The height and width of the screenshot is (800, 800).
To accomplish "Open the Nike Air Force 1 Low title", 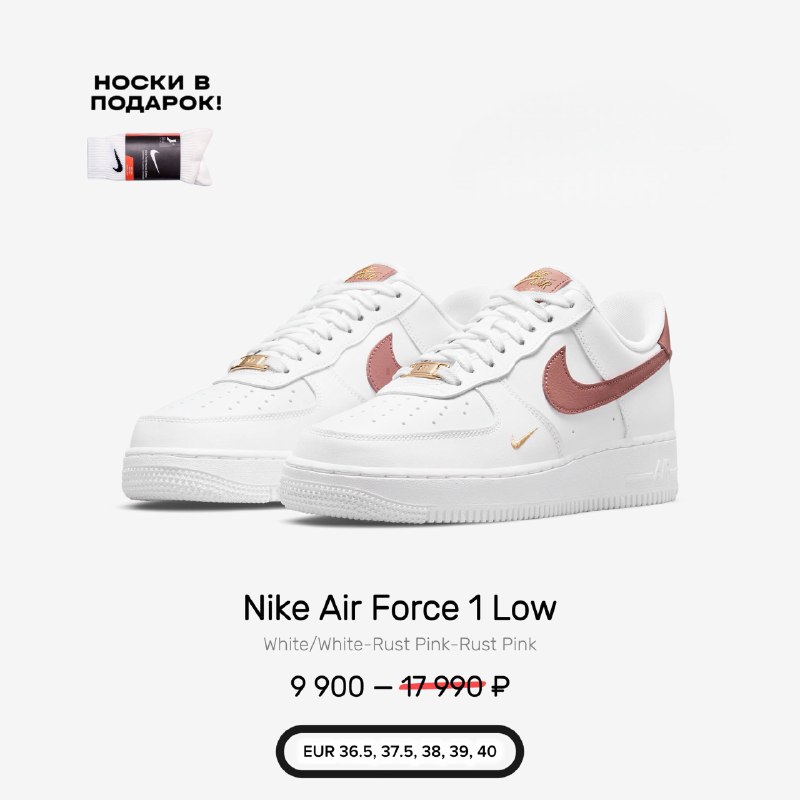I will 399,608.
